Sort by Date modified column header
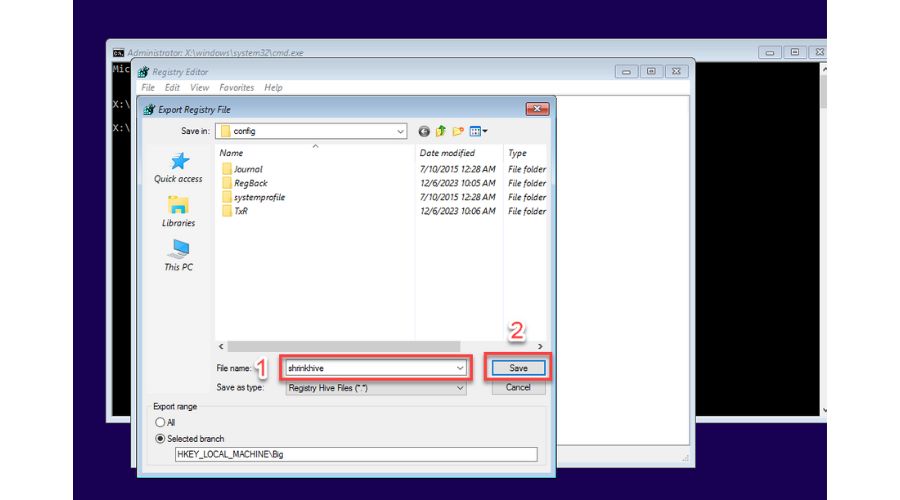This screenshot has height=500, width=900. [x=447, y=153]
